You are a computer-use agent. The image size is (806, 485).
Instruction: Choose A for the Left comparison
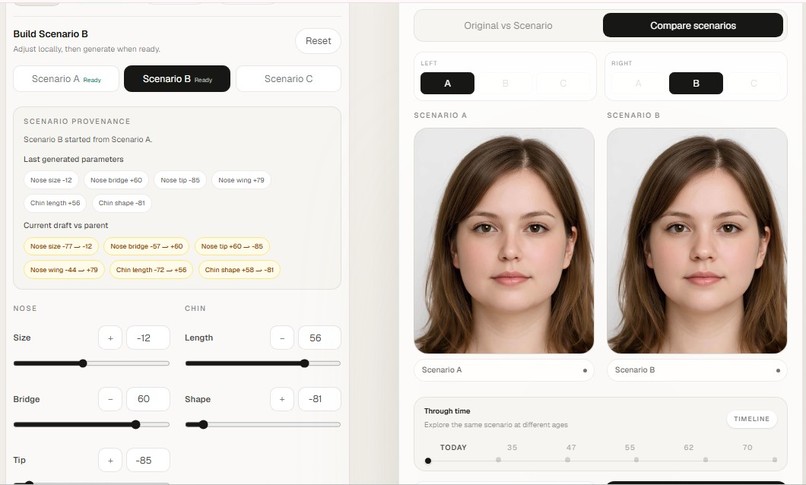(x=447, y=83)
